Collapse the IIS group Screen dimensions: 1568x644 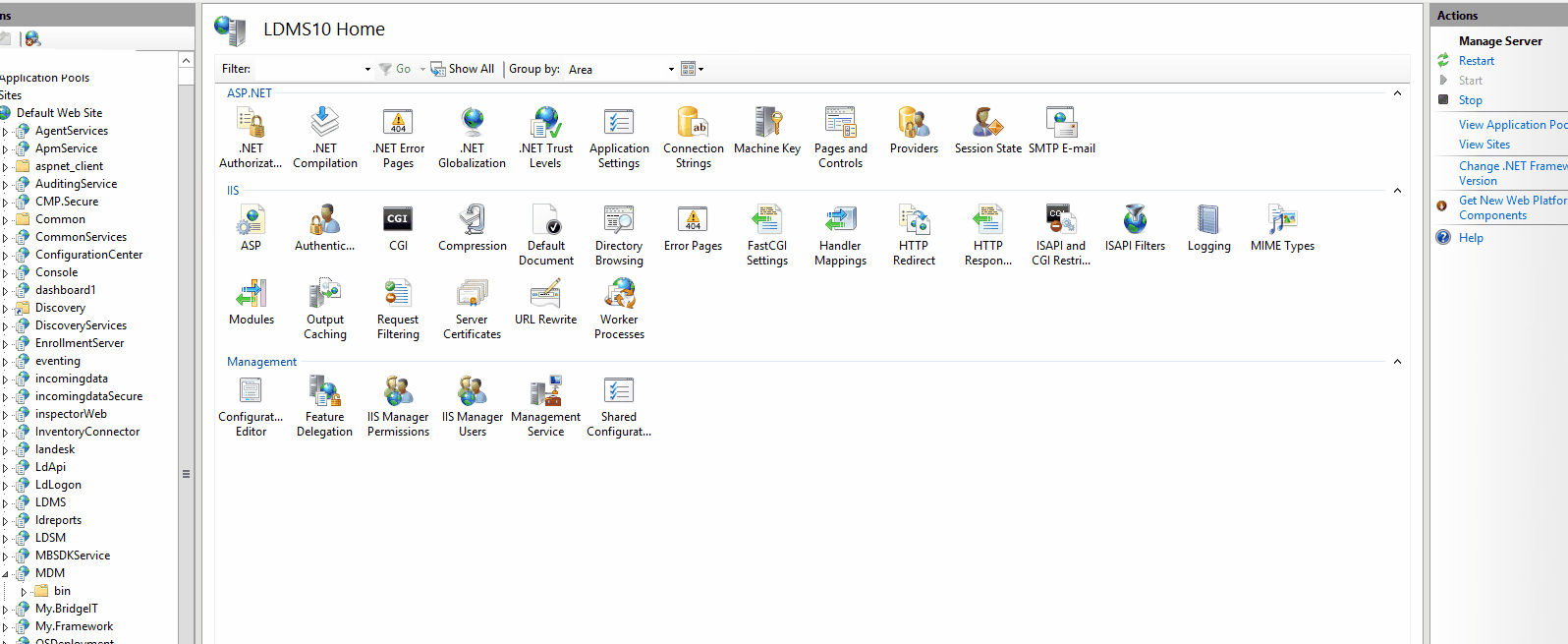coord(1397,191)
